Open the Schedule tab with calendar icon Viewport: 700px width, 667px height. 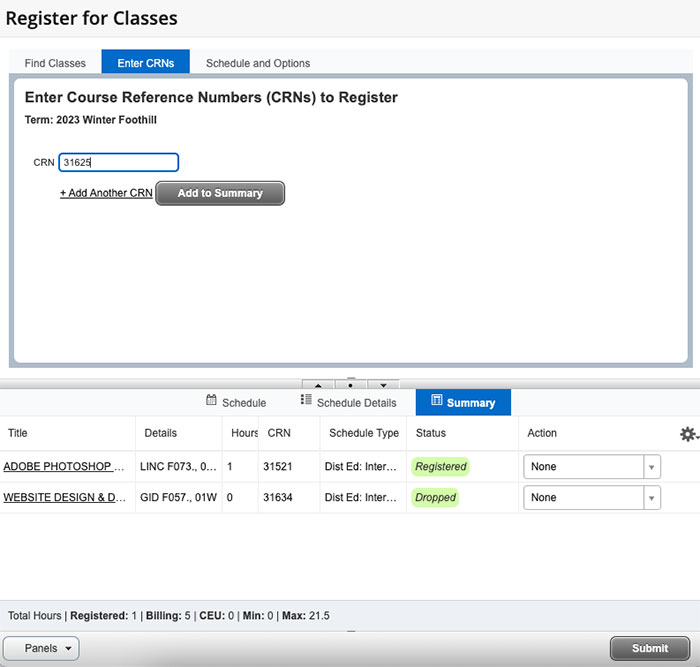236,403
